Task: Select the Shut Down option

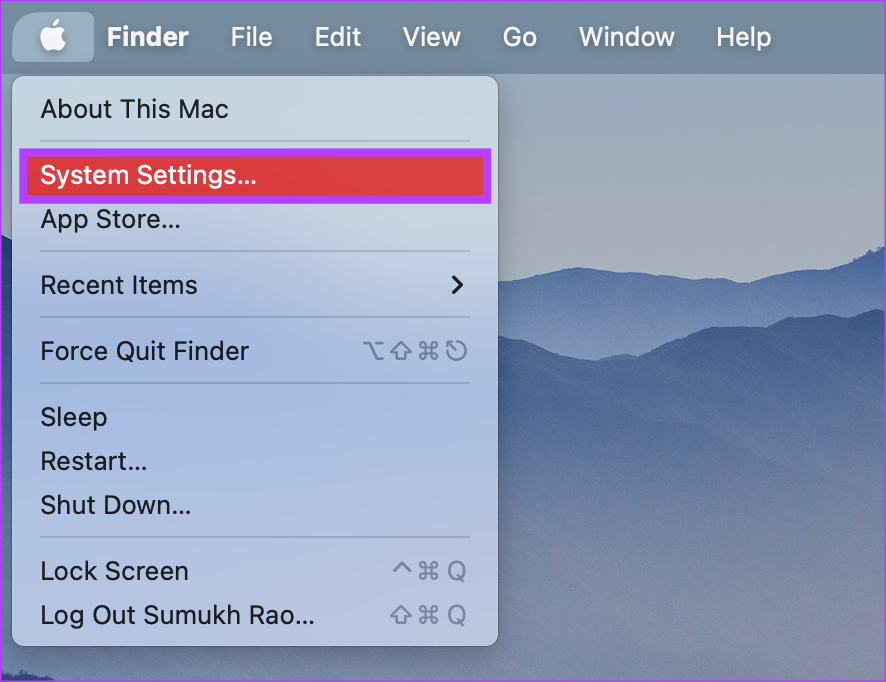Action: click(115, 505)
